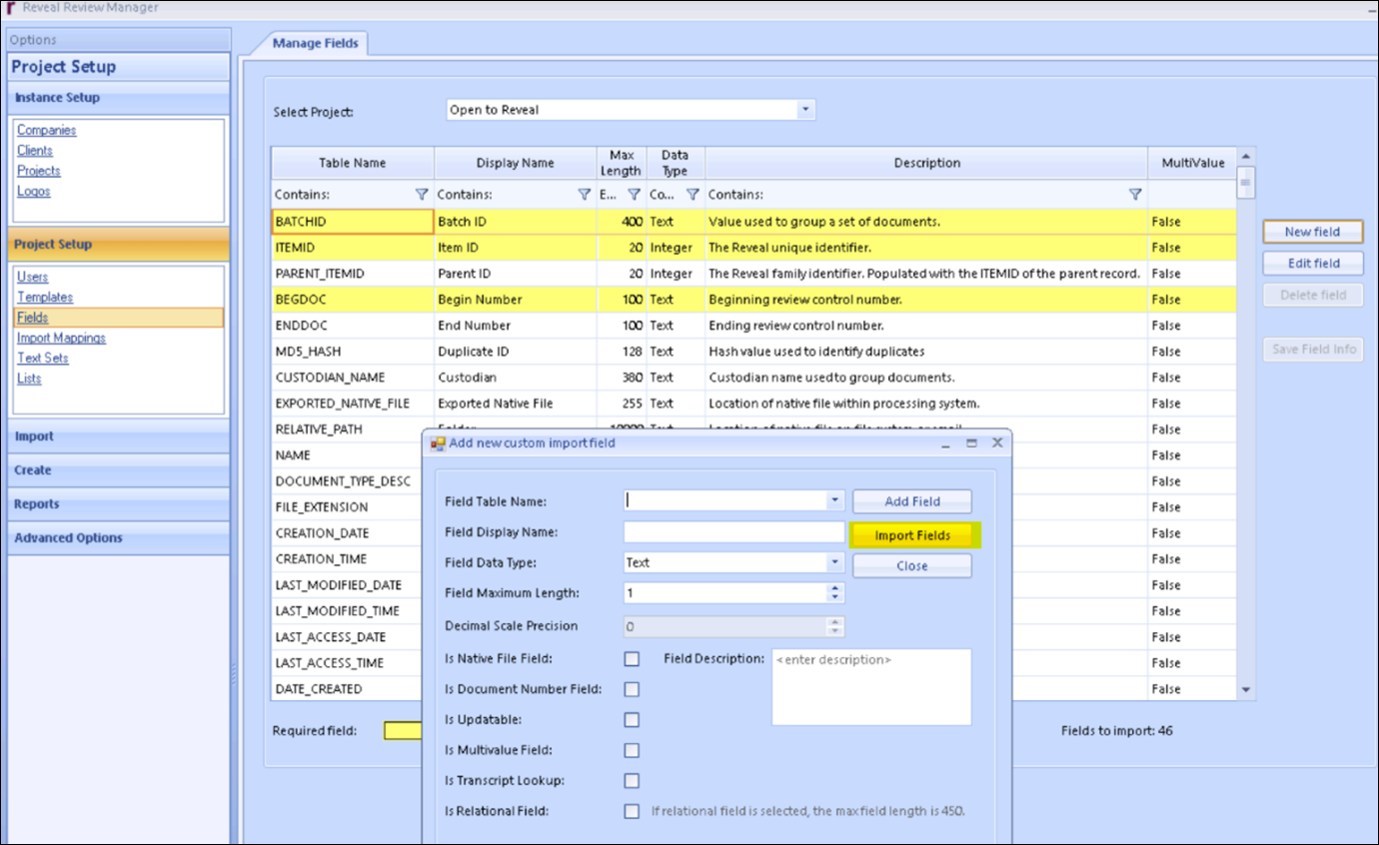The height and width of the screenshot is (845, 1379).
Task: Expand the Advanced Options section
Action: [119, 538]
